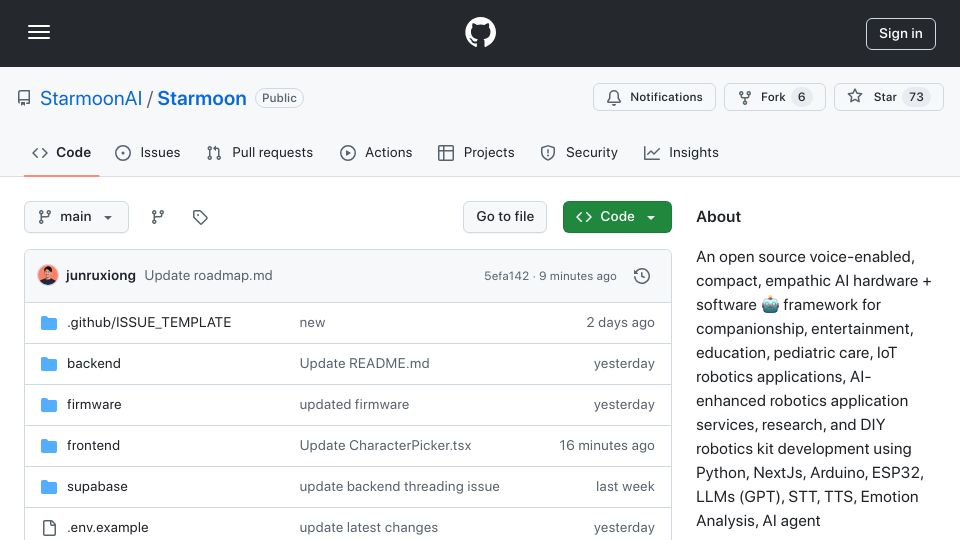
Task: Expand the main branch dropdown
Action: [77, 217]
